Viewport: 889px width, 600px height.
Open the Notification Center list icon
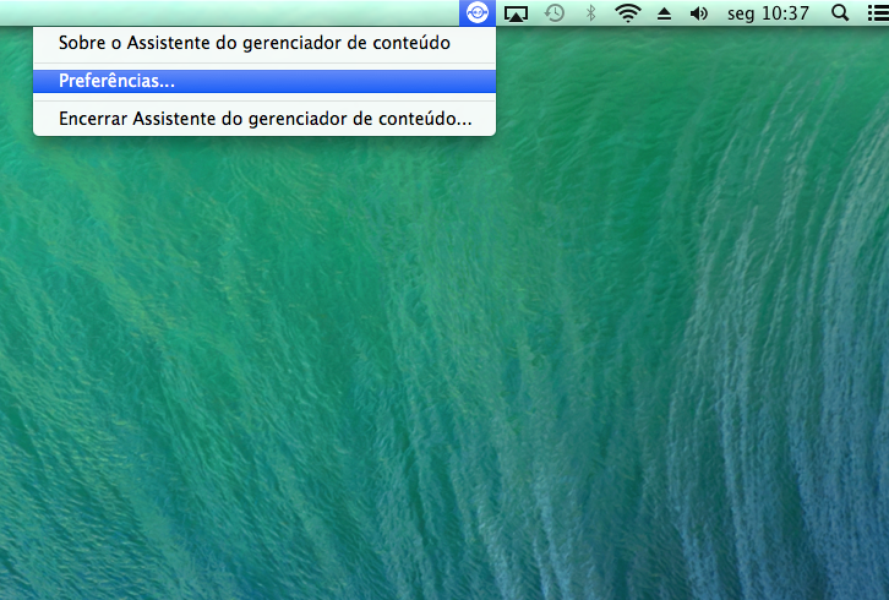click(x=878, y=13)
